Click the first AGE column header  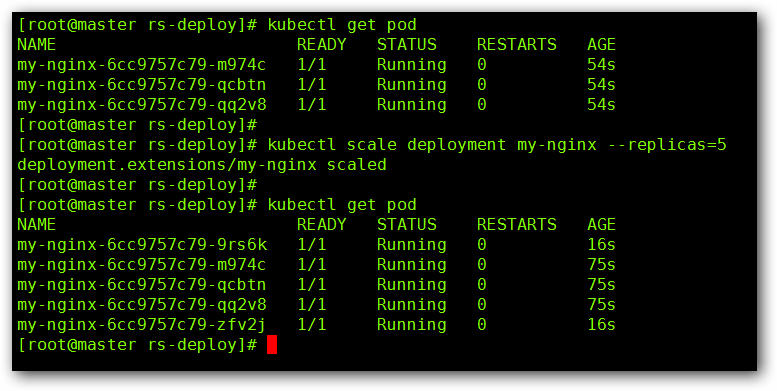pos(602,45)
